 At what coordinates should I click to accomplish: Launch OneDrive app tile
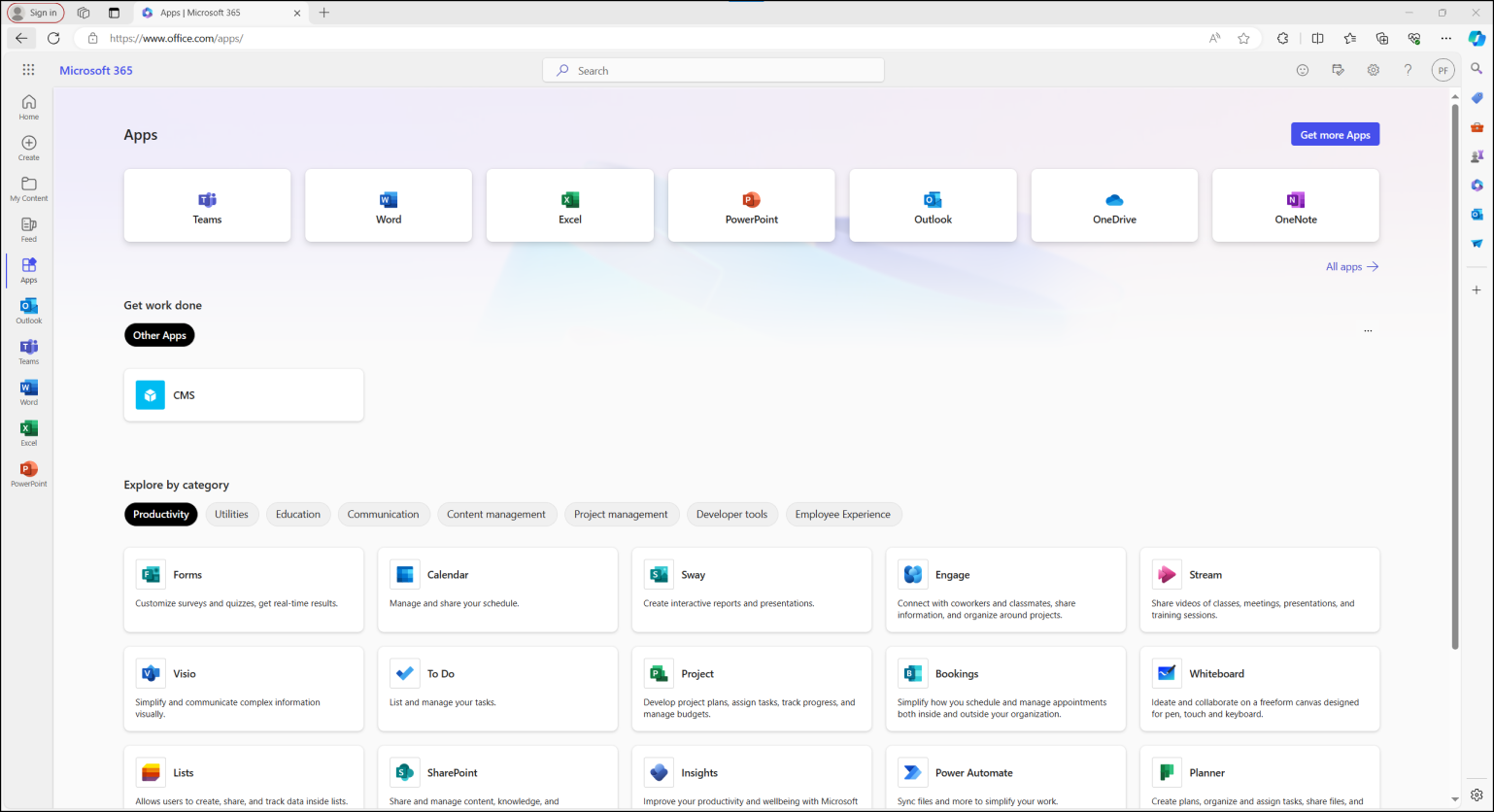(1114, 206)
